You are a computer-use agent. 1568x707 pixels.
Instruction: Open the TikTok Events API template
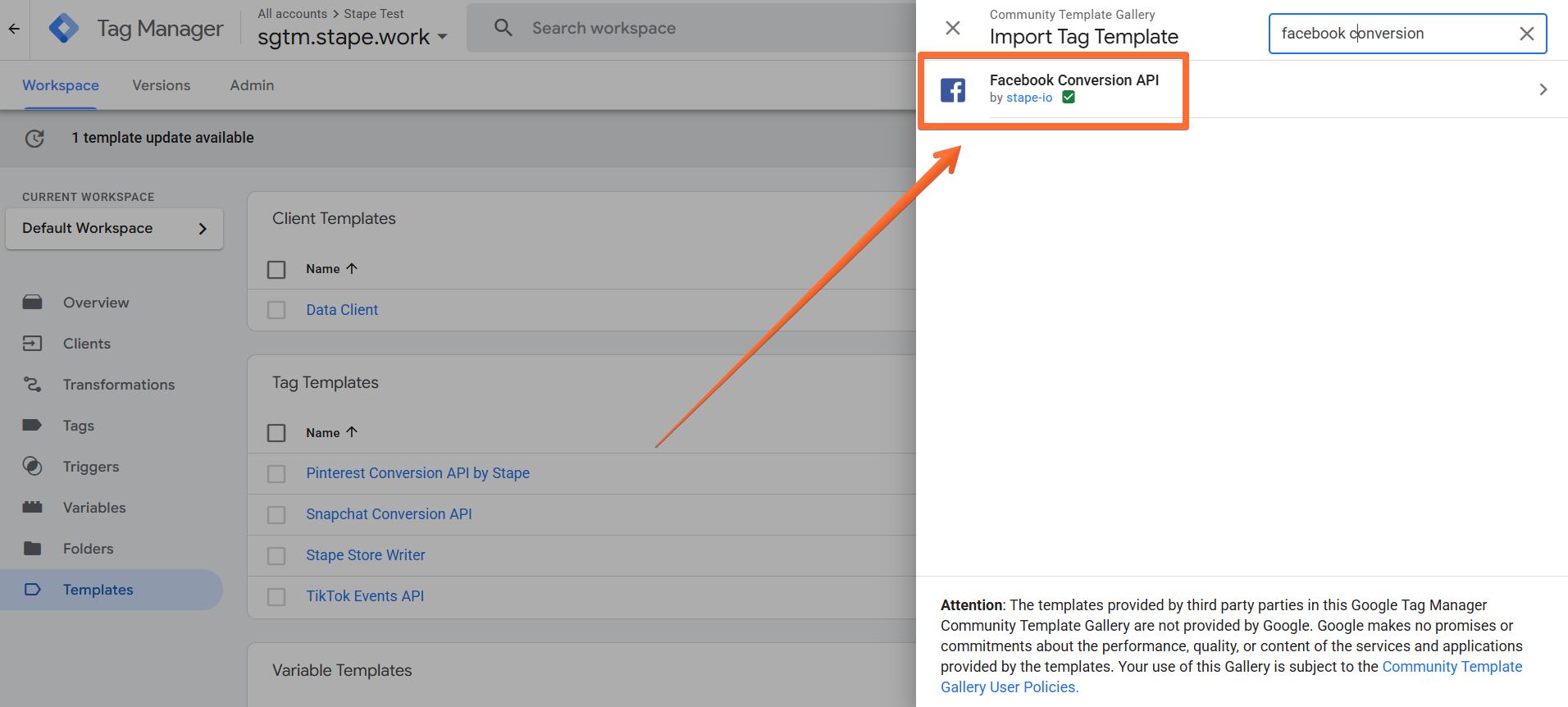point(365,596)
